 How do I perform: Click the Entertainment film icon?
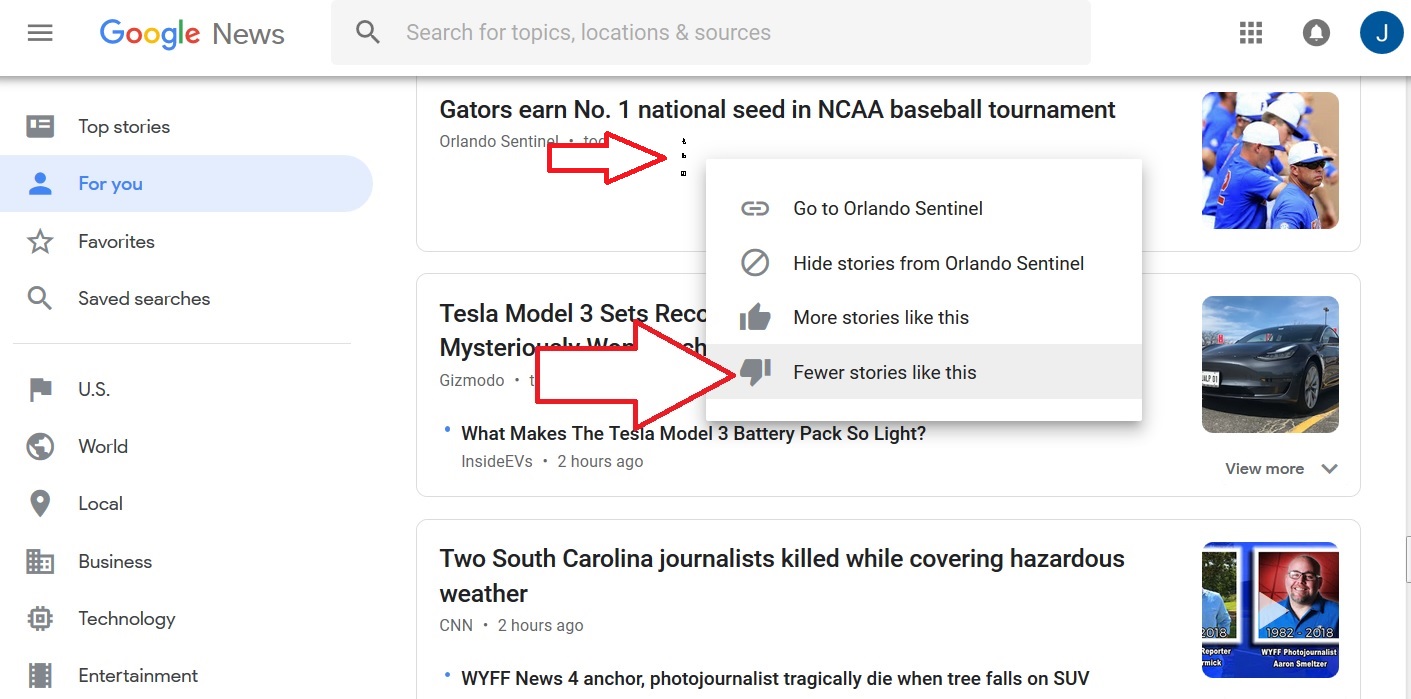(x=40, y=675)
